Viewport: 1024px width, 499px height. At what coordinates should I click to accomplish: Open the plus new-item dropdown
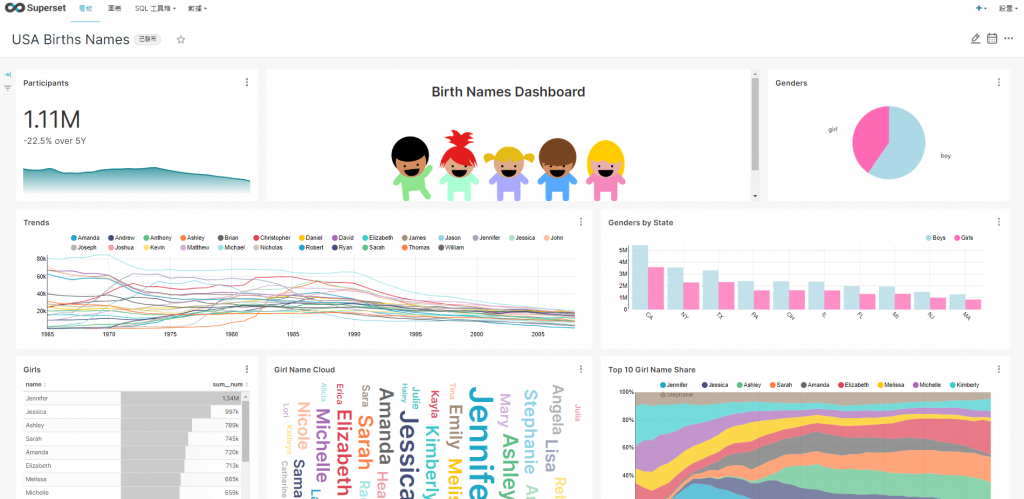(981, 8)
